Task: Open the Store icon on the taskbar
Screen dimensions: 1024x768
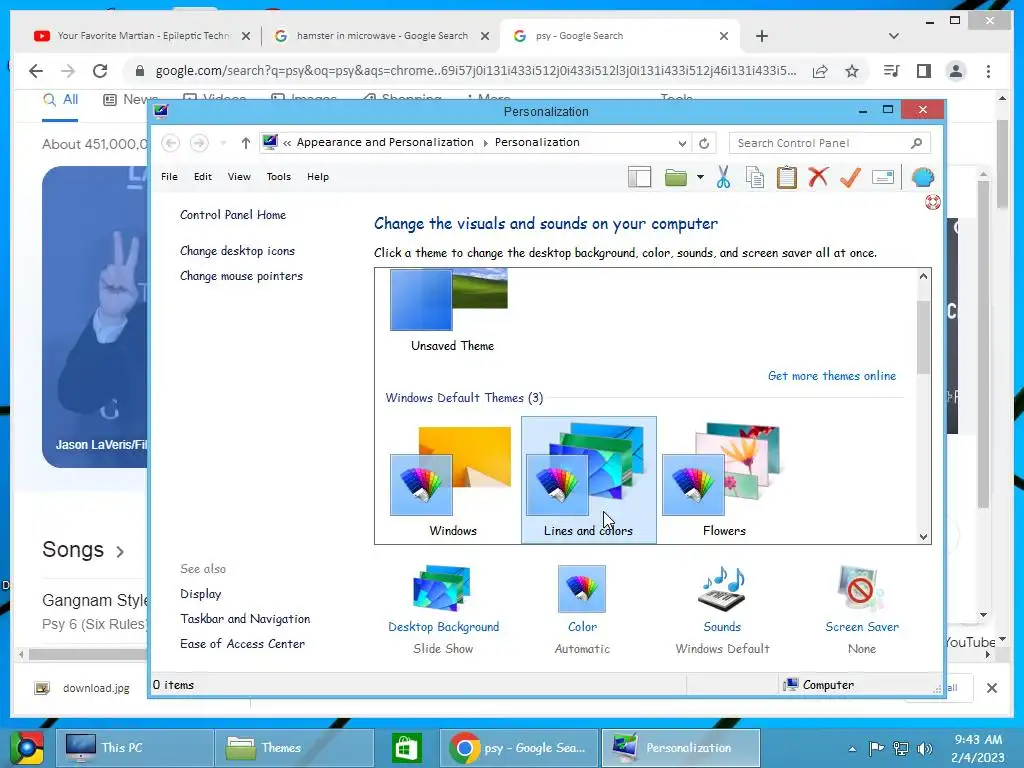Action: point(406,748)
